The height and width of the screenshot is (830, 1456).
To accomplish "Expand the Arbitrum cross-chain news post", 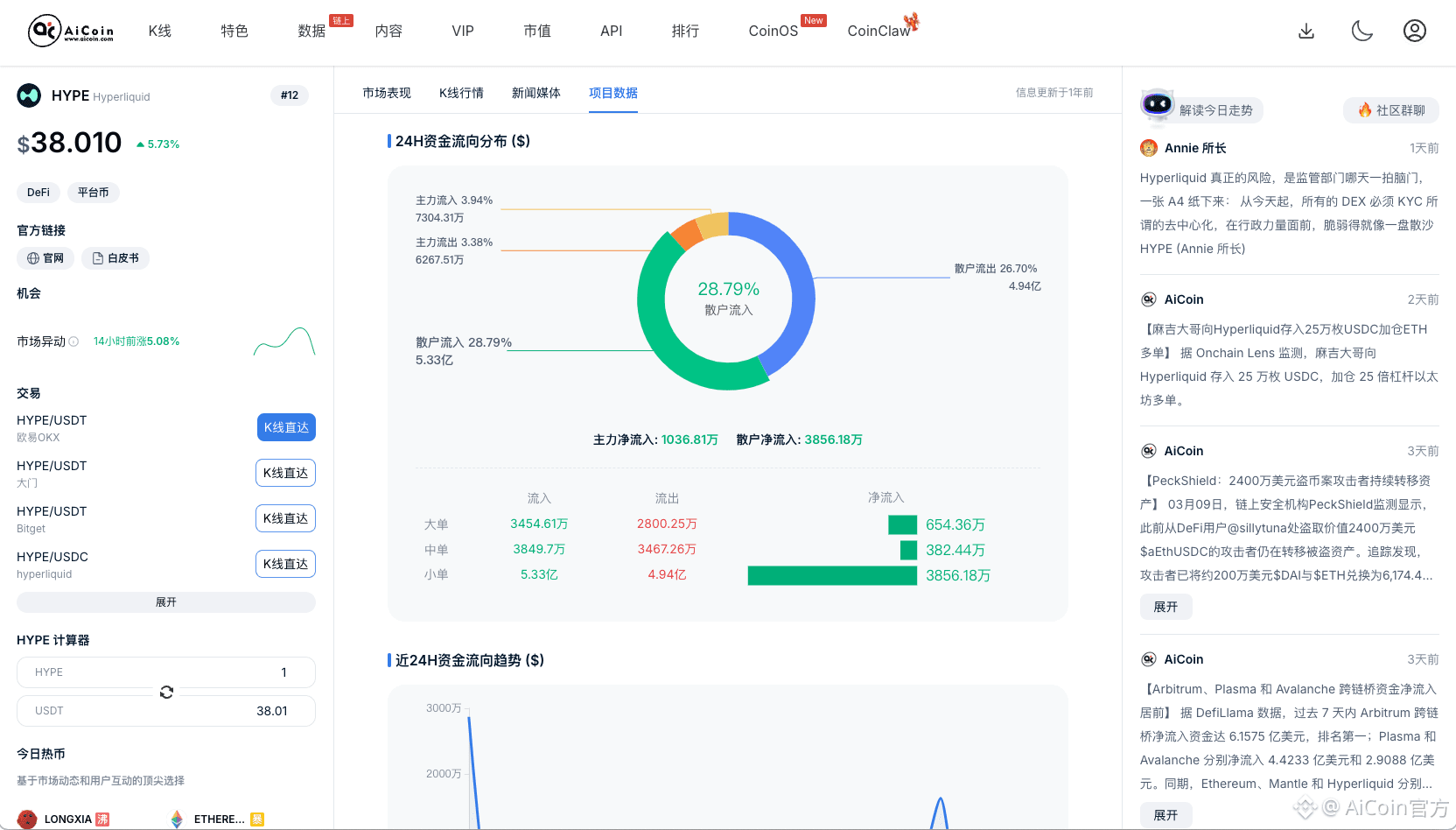I will click(1165, 814).
